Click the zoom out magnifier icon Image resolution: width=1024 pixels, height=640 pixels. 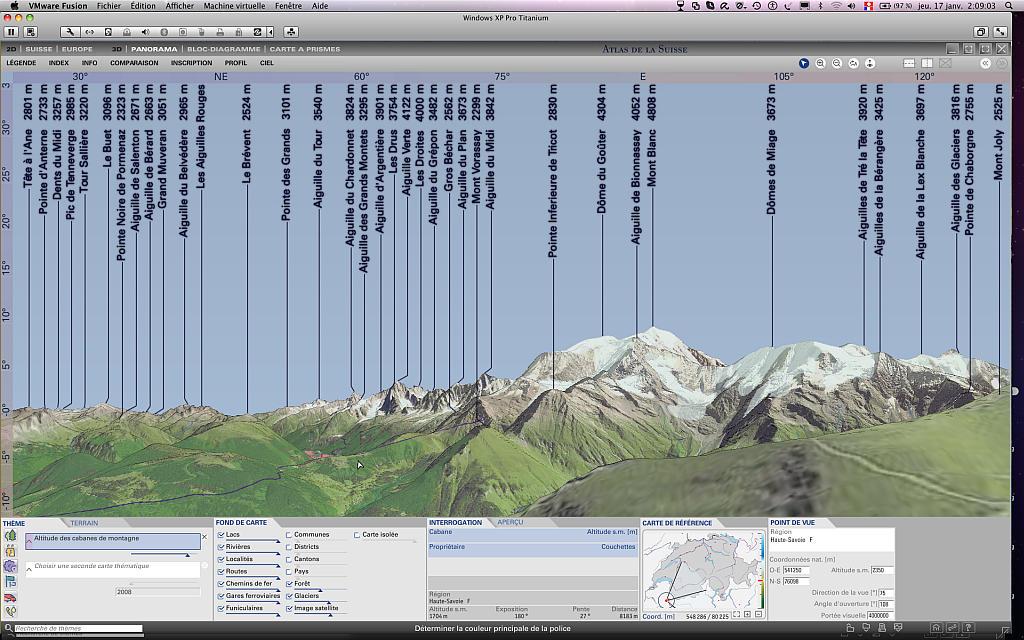[837, 63]
